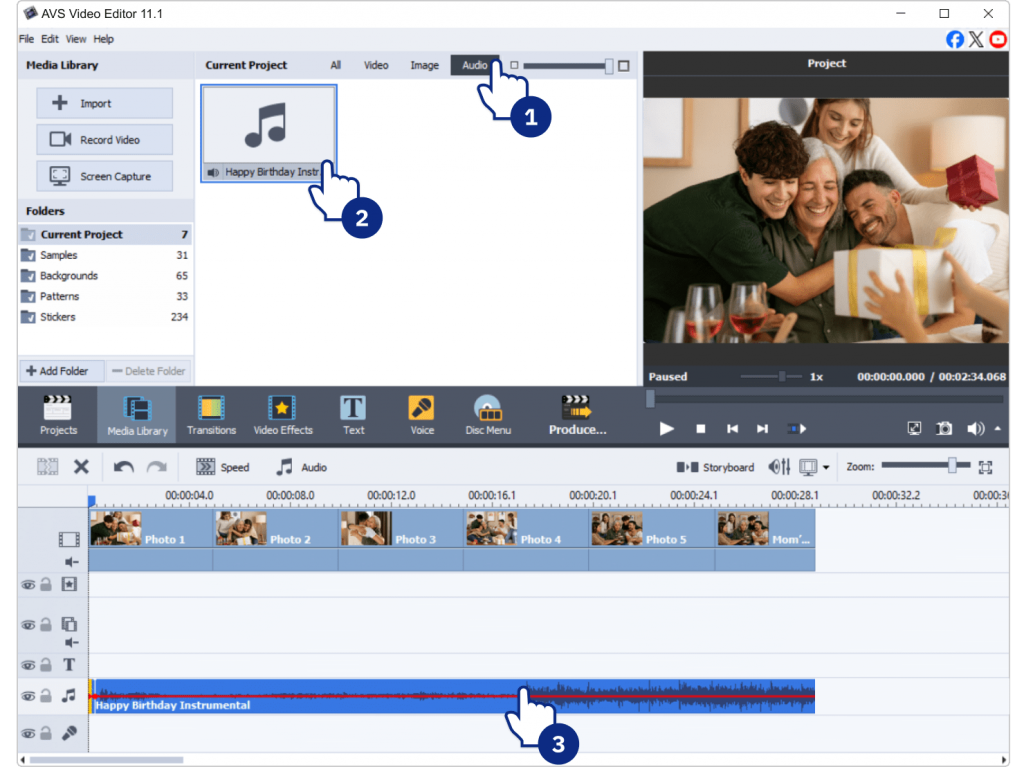Lock the video overlay track
Viewport: 1024px width, 767px height.
pos(46,625)
